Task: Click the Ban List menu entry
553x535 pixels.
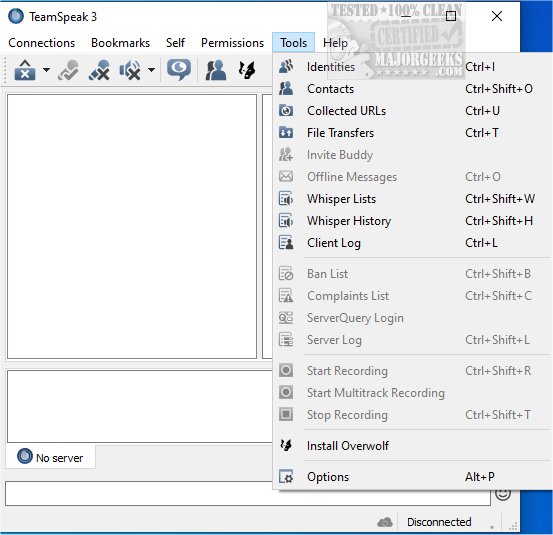Action: 412,274
